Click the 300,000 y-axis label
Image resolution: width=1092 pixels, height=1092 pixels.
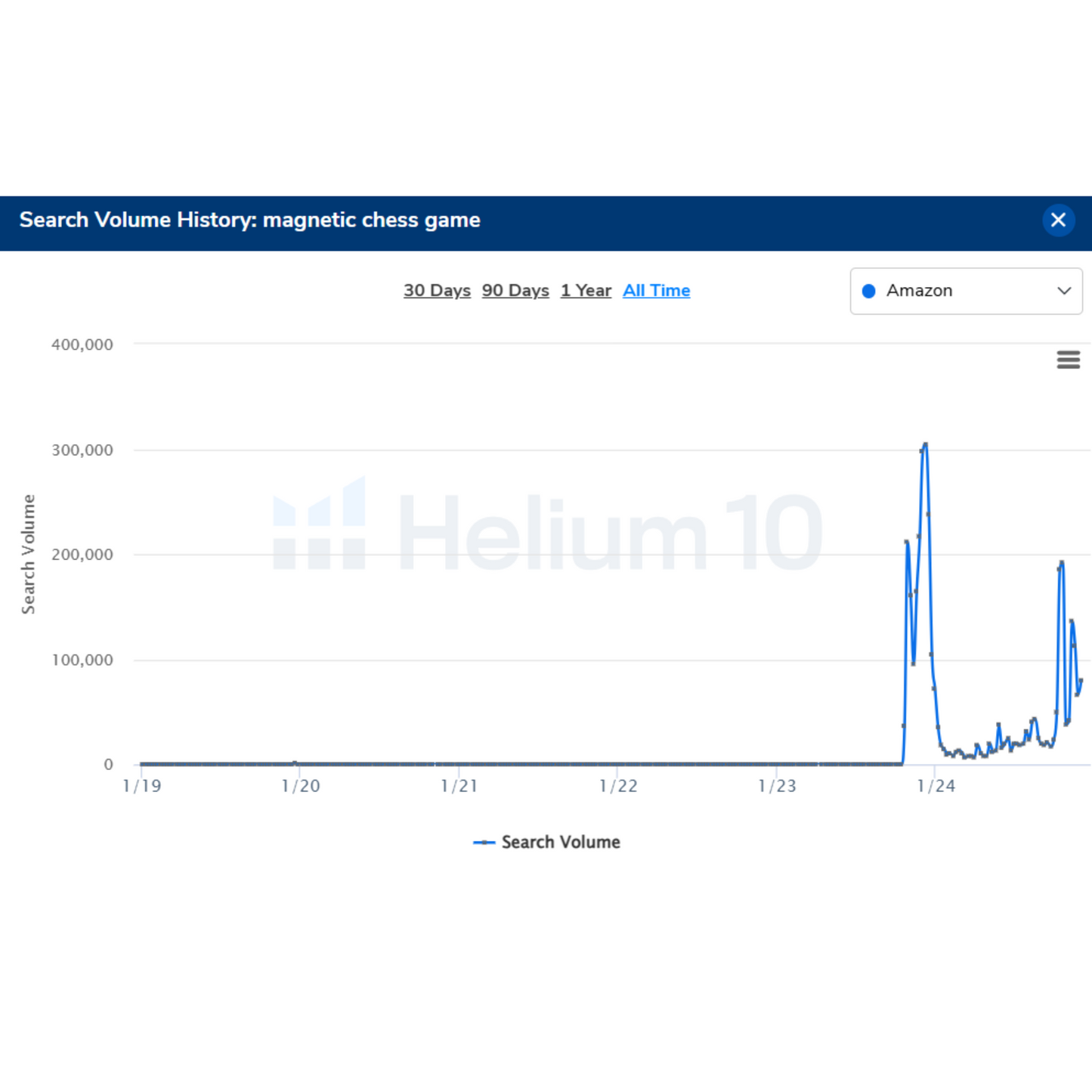[82, 450]
